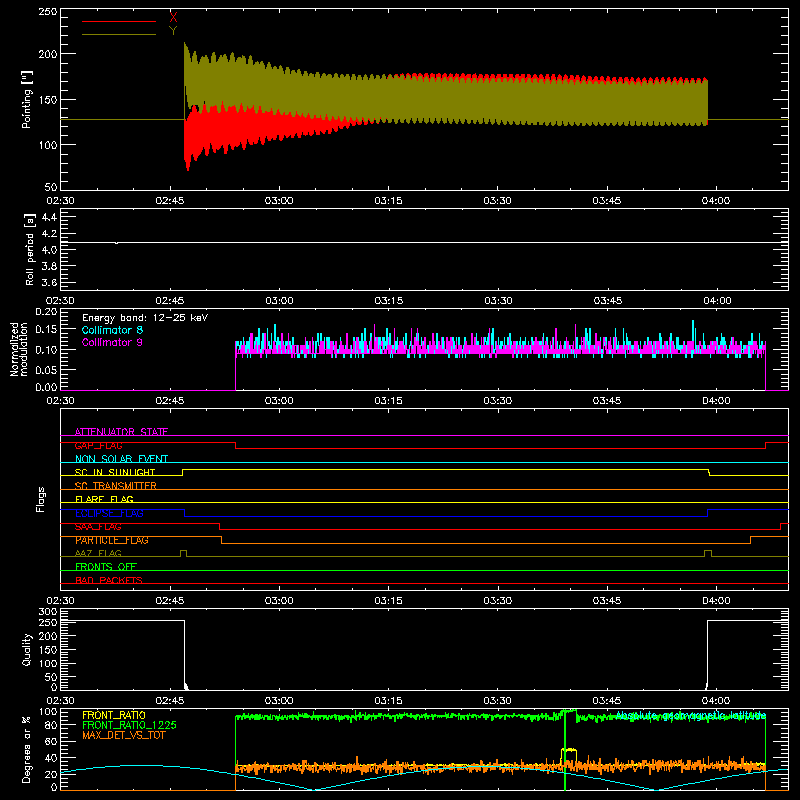Select the olive Y legend line sample

[119, 34]
